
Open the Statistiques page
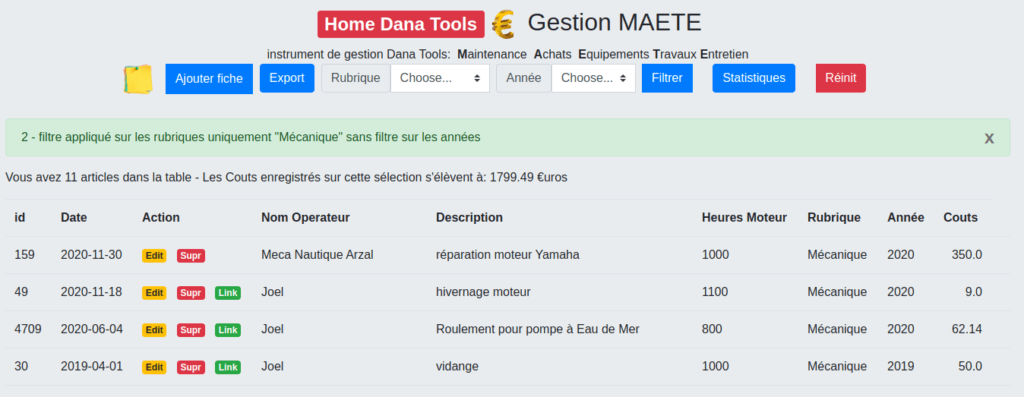tap(754, 78)
